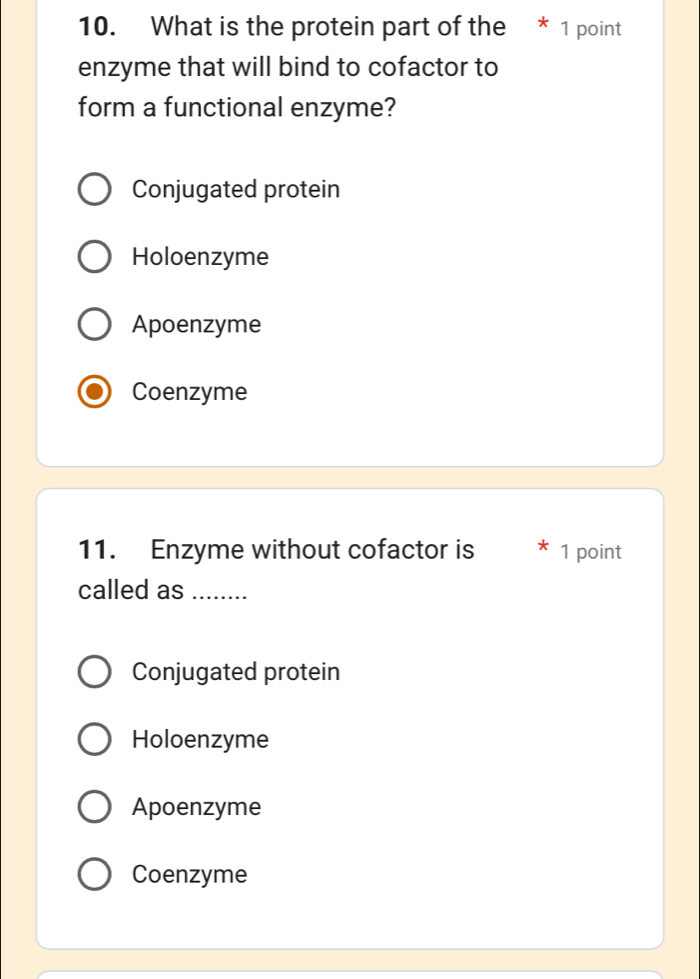Select Conjugated protein for question 11
The width and height of the screenshot is (700, 979).
(x=94, y=671)
